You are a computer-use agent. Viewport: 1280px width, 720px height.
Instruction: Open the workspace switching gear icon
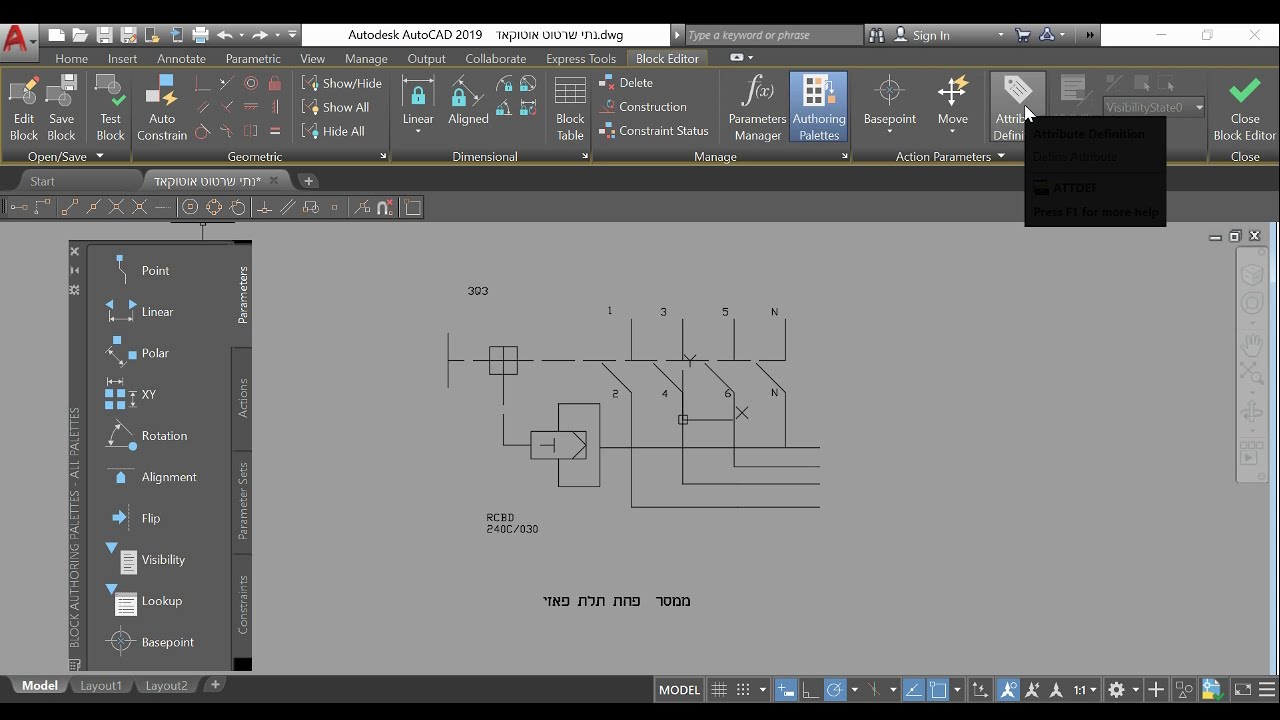[x=1117, y=690]
